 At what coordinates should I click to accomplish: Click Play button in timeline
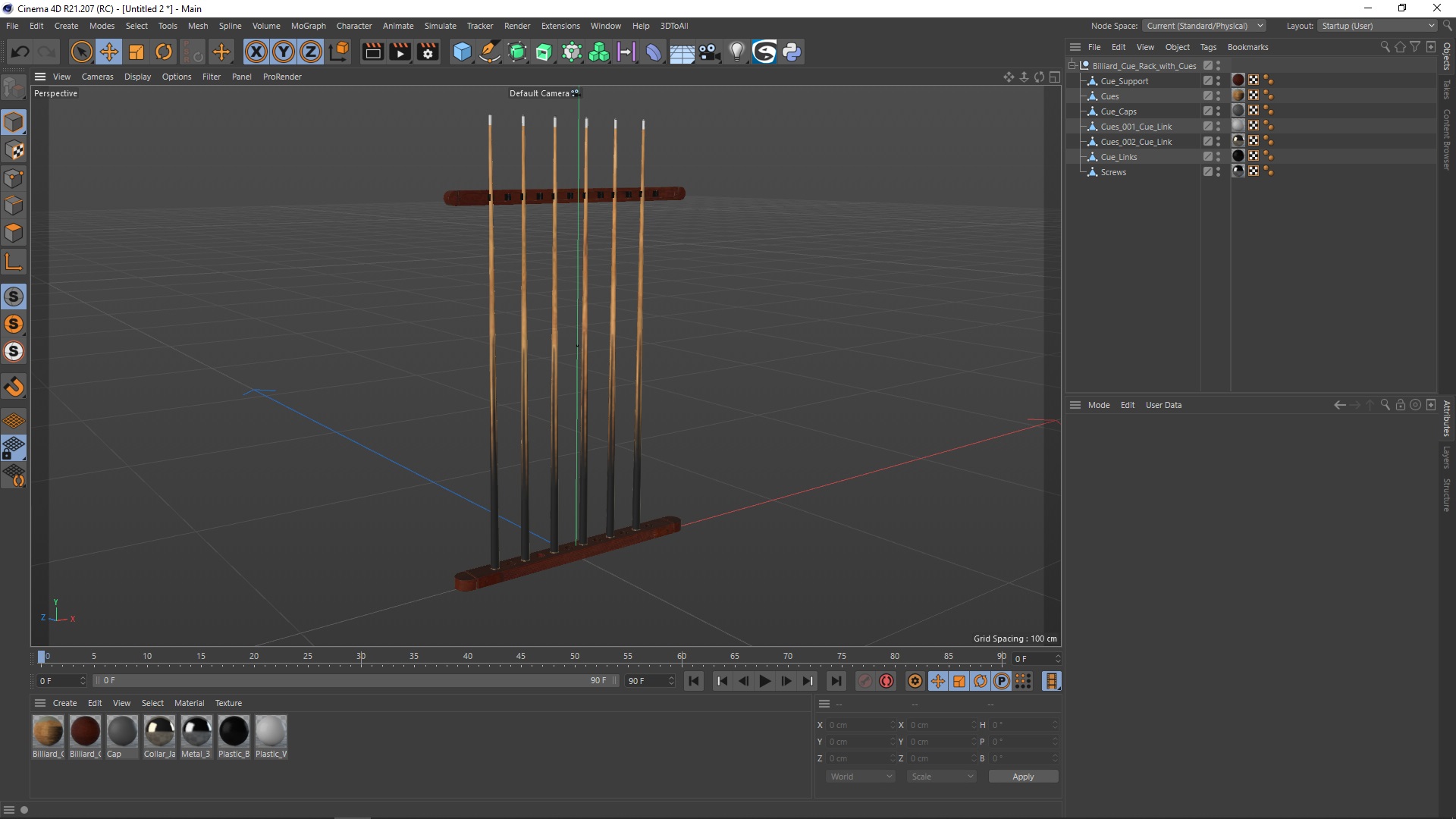pyautogui.click(x=764, y=681)
